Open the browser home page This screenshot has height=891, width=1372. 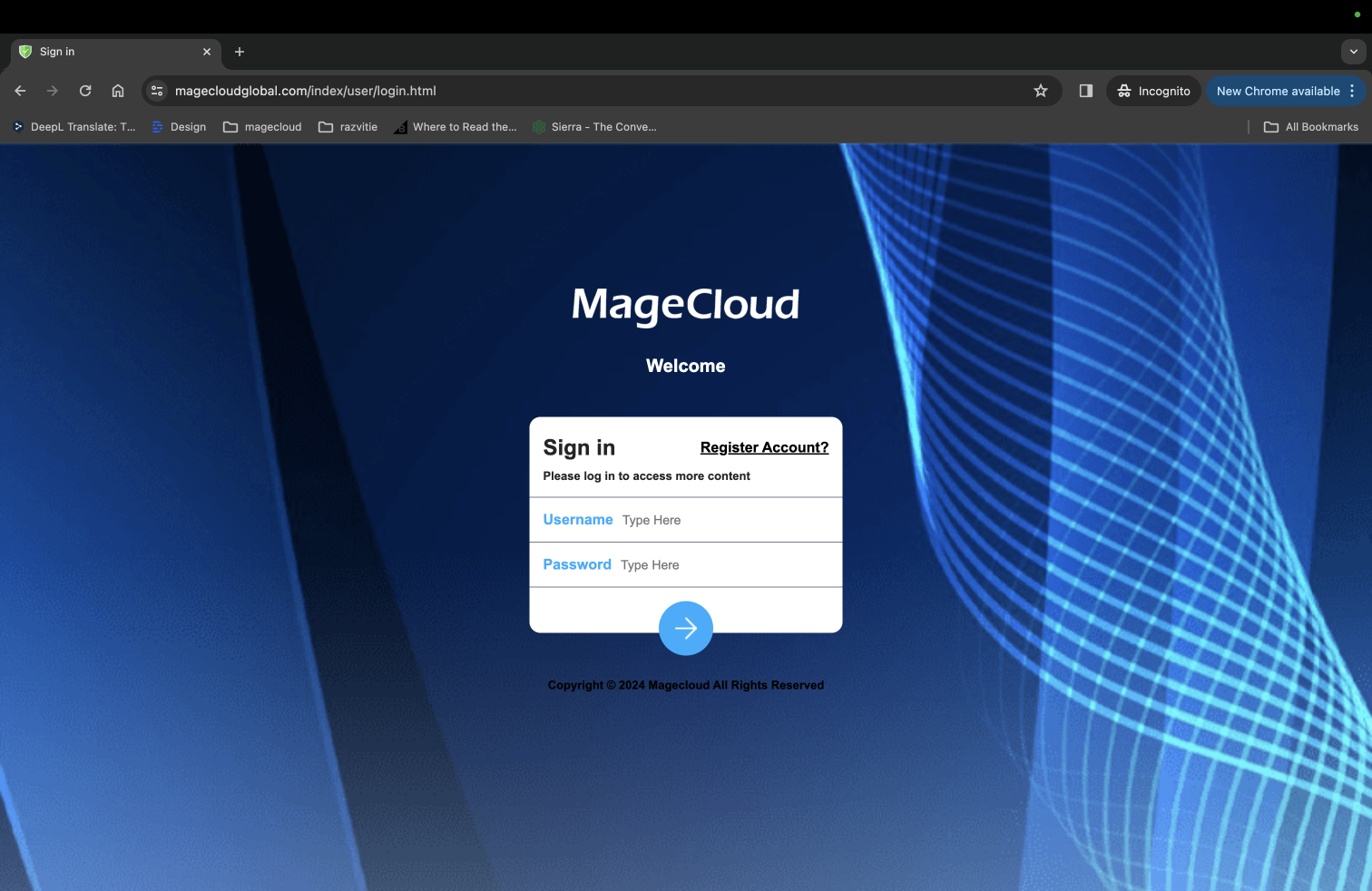pyautogui.click(x=118, y=91)
